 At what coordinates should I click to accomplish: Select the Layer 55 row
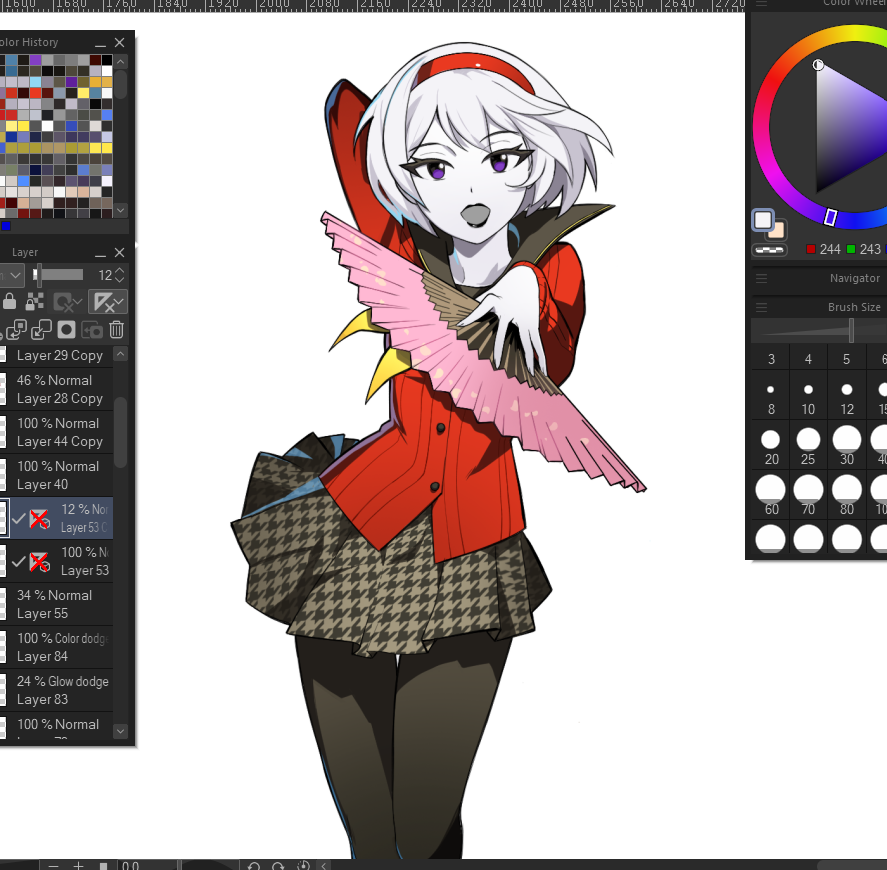point(57,604)
